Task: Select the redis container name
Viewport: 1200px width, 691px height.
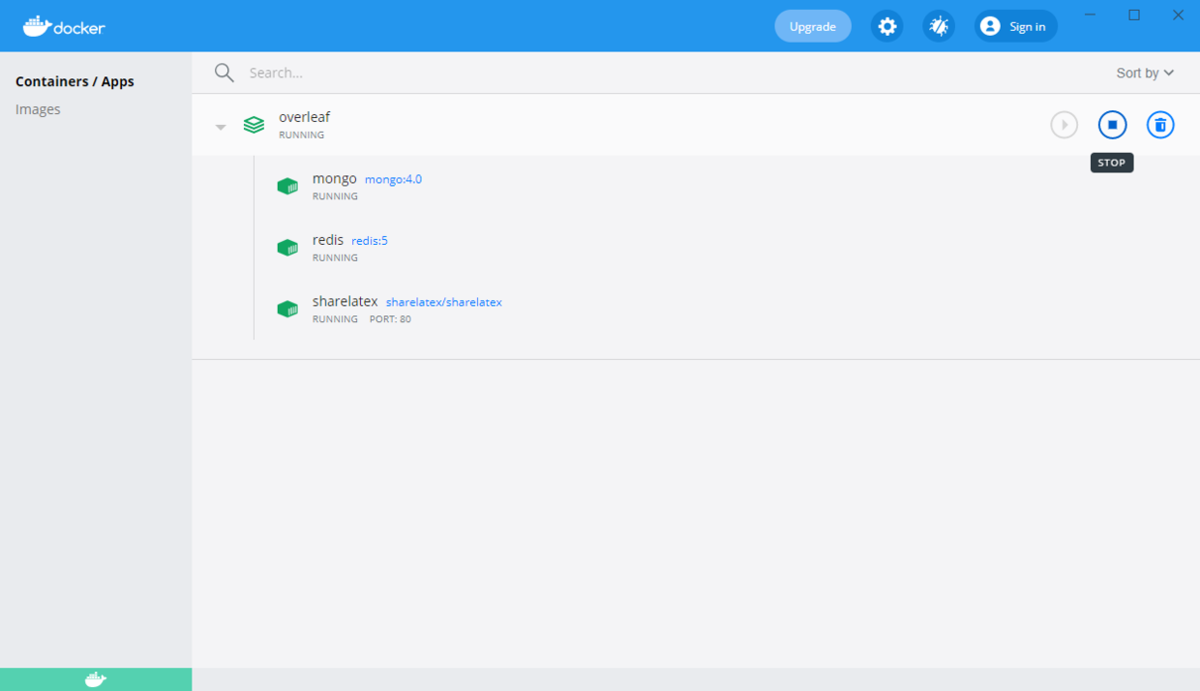Action: pos(328,240)
